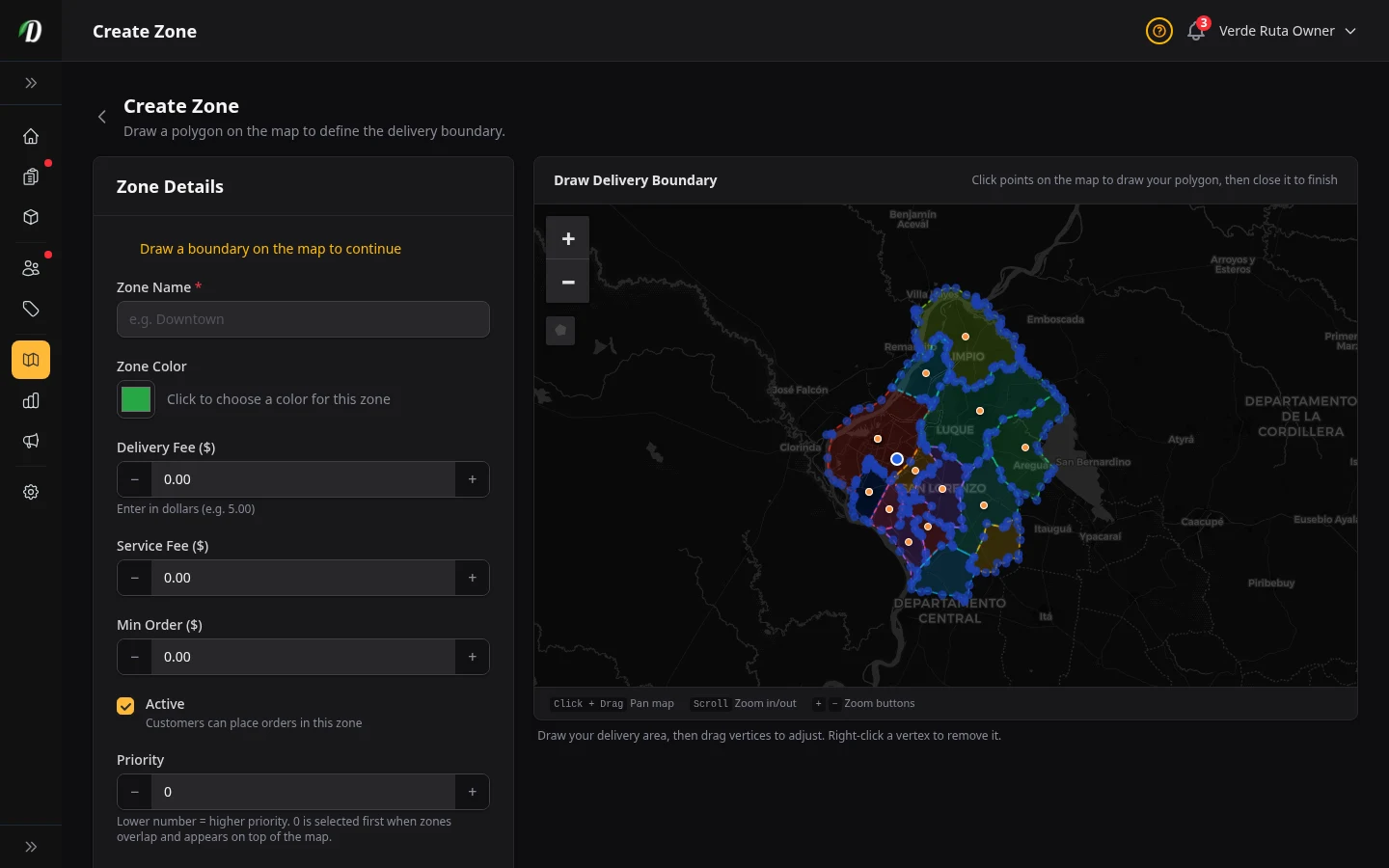Open the Announcements megaphone section
This screenshot has height=868, width=1389.
pos(31,441)
